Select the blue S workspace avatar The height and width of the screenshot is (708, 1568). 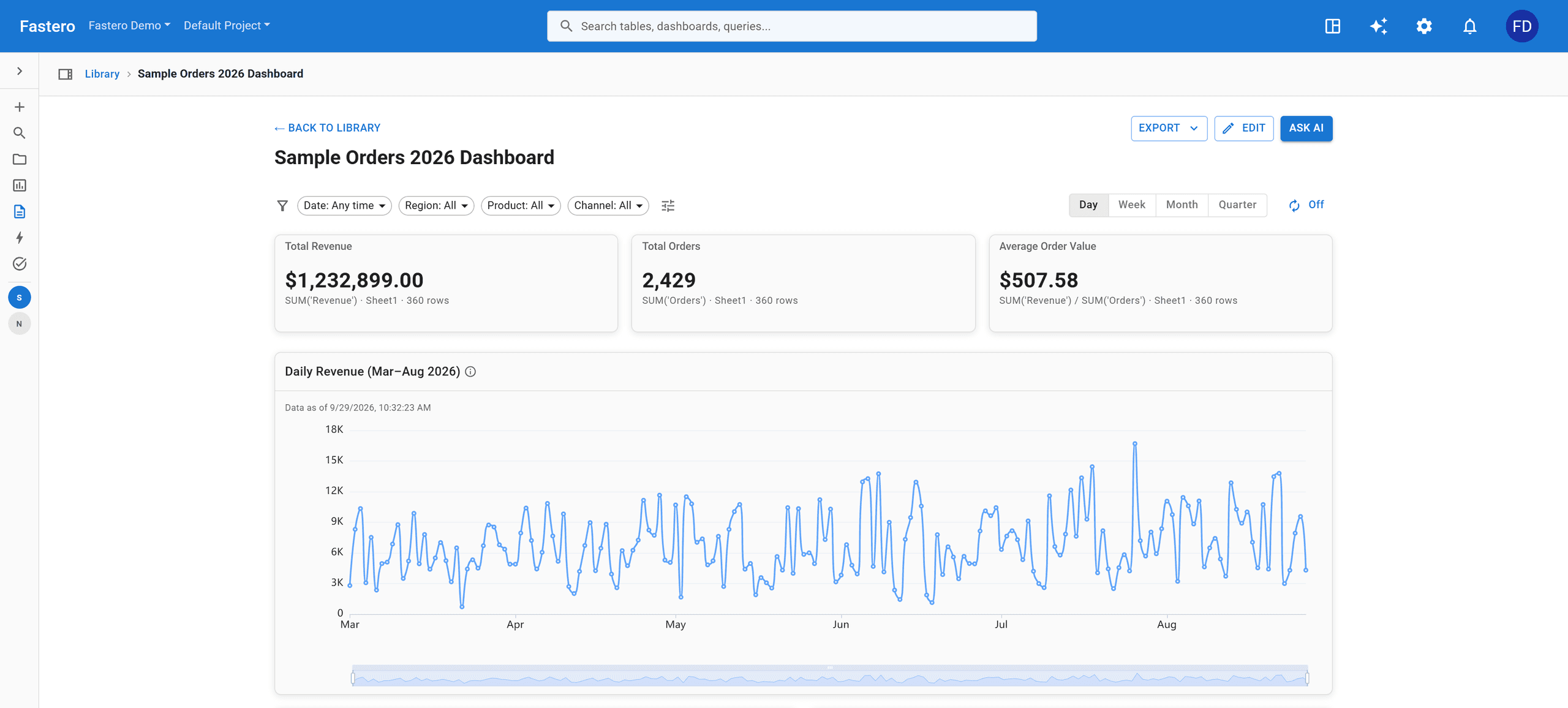point(20,297)
